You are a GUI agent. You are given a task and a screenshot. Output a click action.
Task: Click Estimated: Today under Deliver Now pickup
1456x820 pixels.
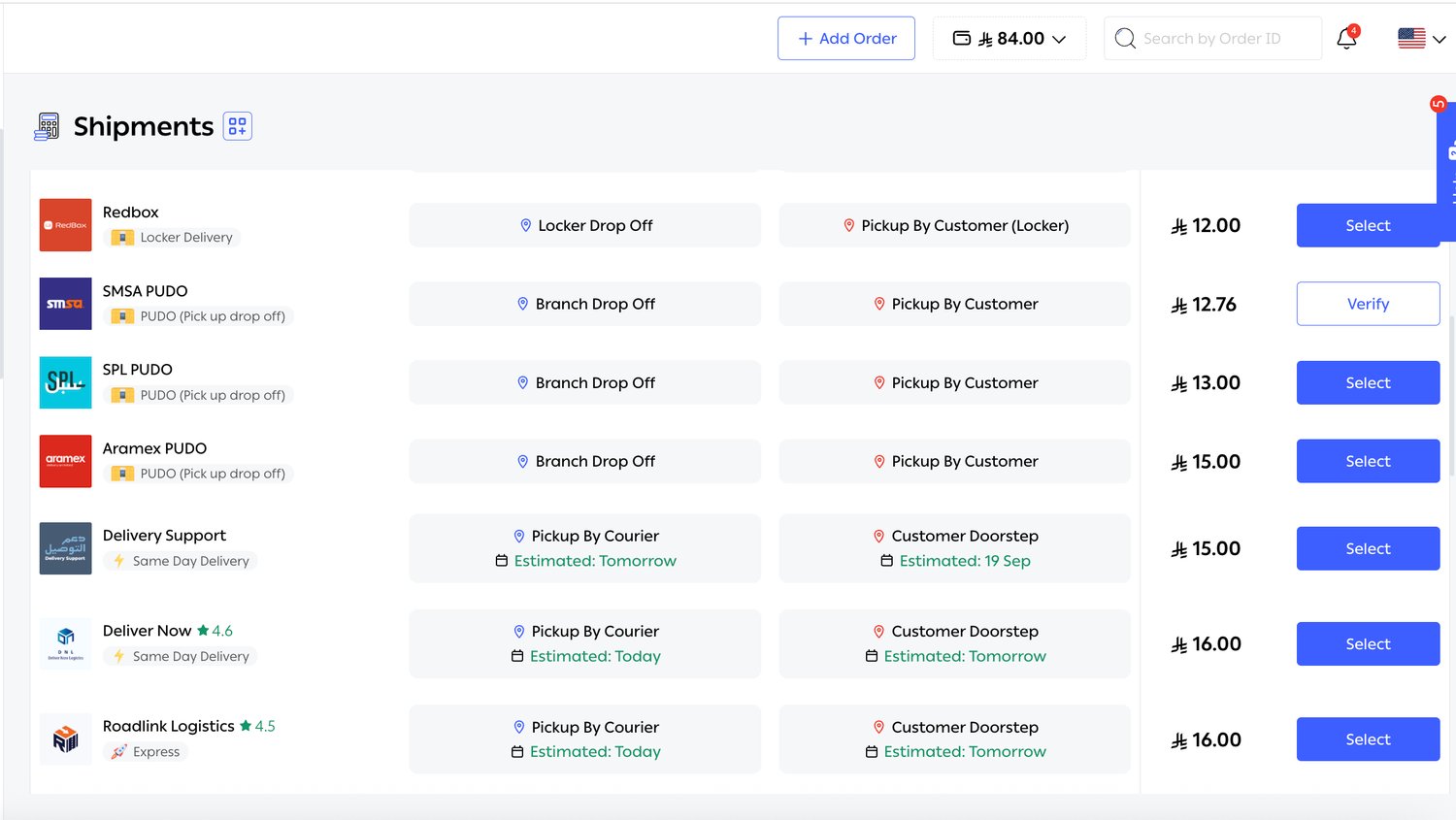(x=585, y=656)
